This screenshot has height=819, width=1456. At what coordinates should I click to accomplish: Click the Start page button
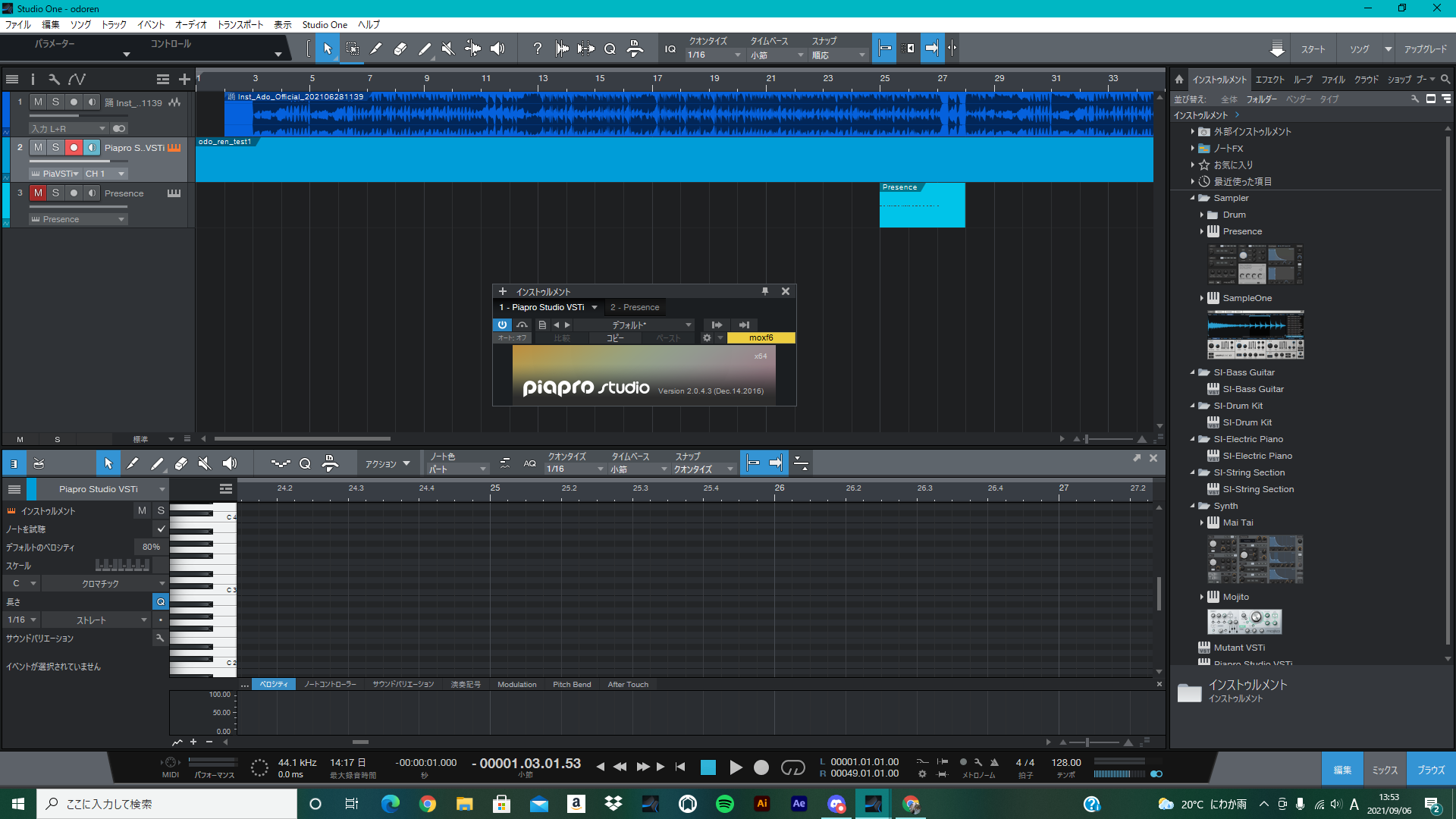(x=1313, y=49)
